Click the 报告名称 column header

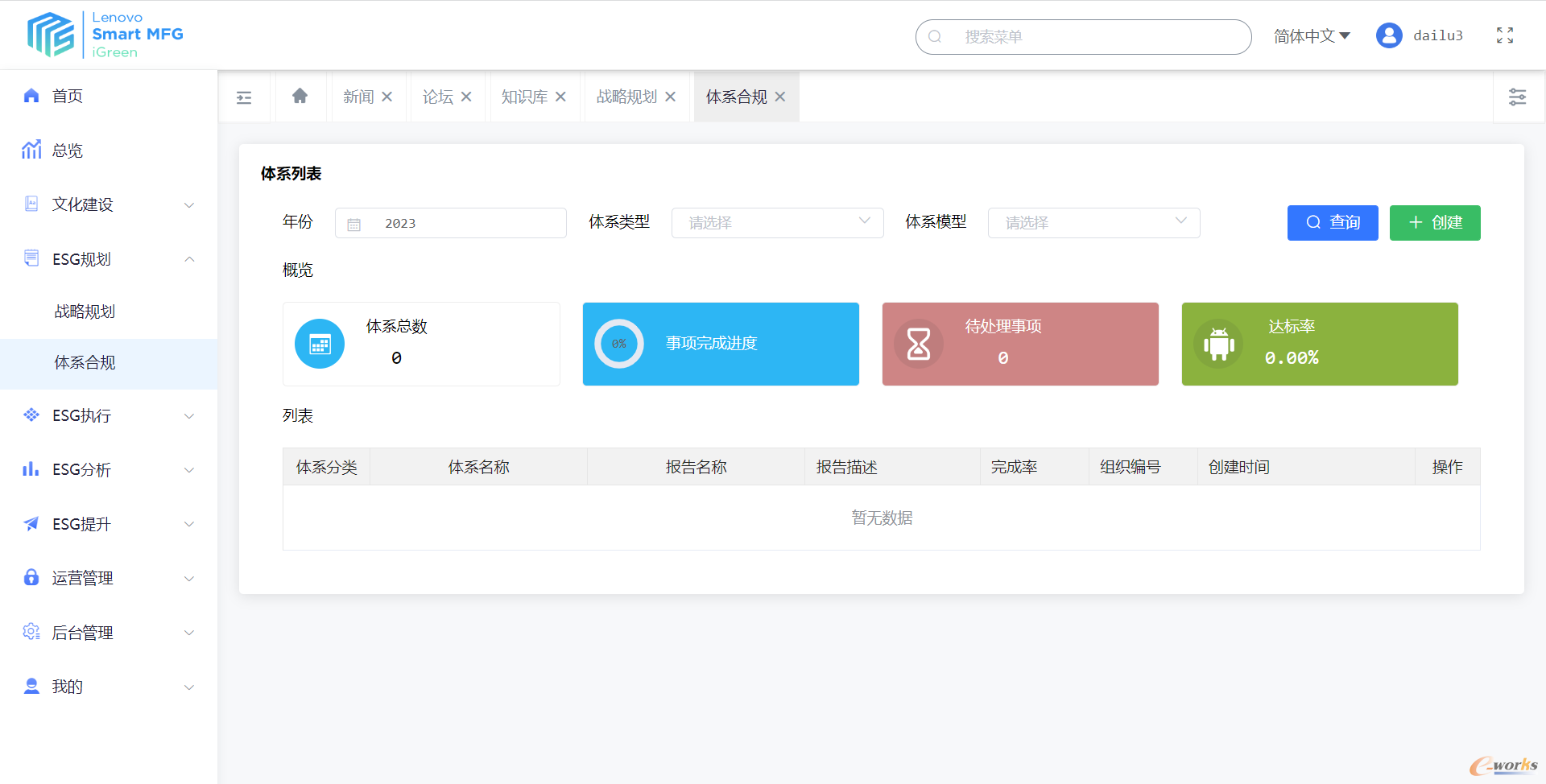pos(697,468)
